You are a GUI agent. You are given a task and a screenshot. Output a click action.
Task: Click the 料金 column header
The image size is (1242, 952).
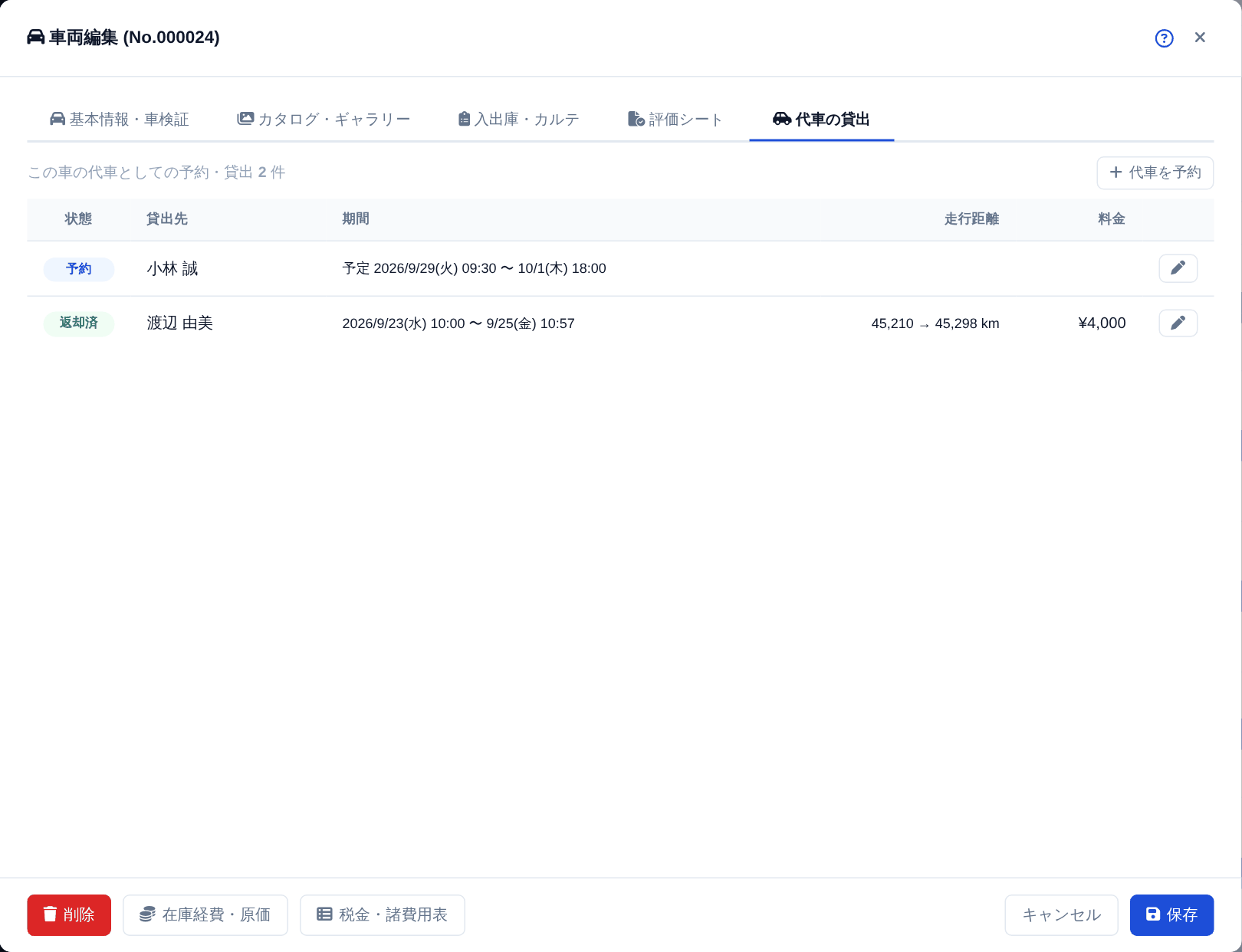(x=1112, y=219)
